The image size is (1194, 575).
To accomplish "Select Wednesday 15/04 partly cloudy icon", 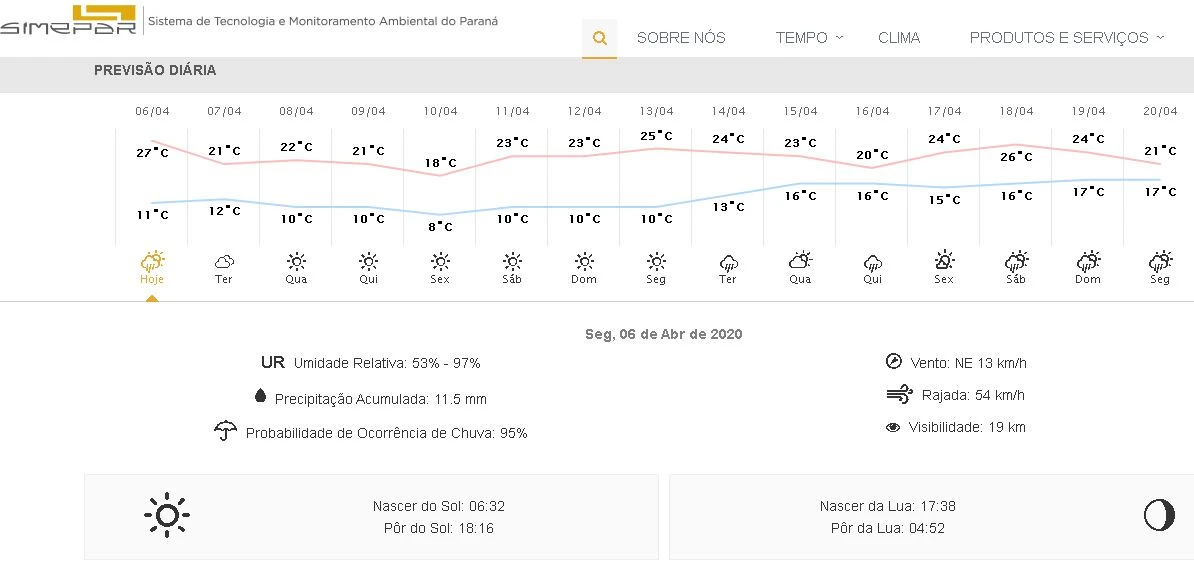I will [x=800, y=262].
